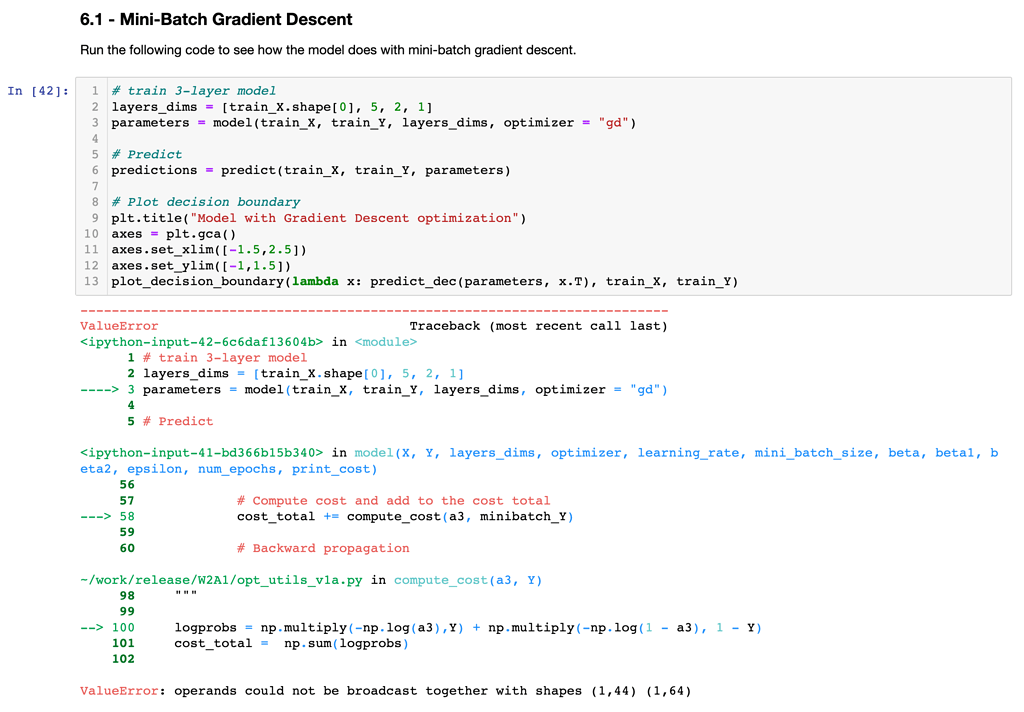Click highlighted line 58 with cost_total

327,516
